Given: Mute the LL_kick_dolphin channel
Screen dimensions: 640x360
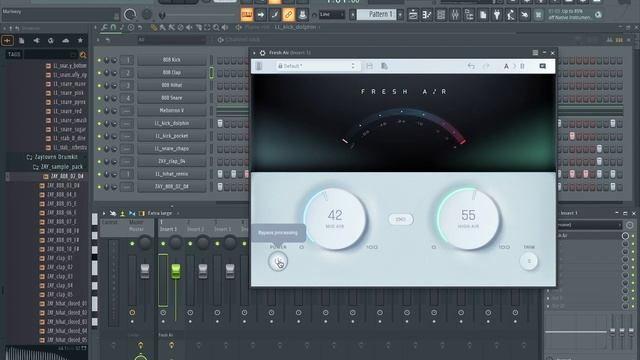Looking at the screenshot, I should tap(99, 123).
